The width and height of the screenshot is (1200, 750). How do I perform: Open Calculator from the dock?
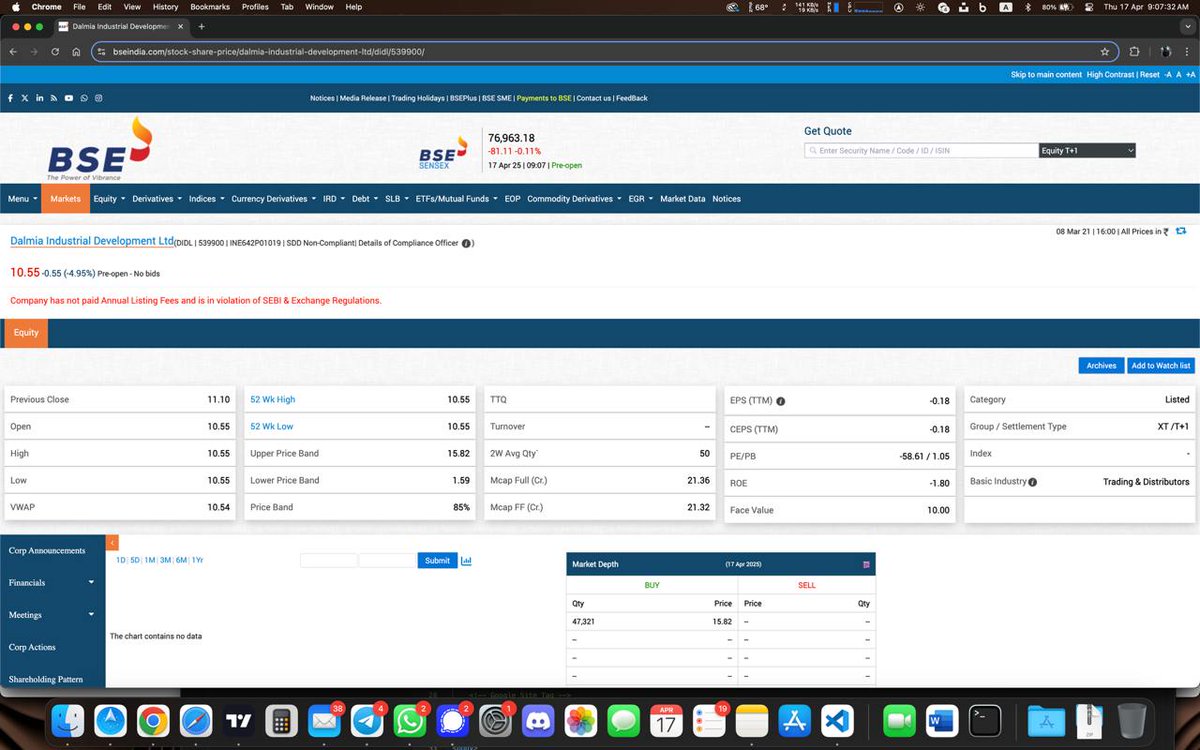(x=281, y=720)
